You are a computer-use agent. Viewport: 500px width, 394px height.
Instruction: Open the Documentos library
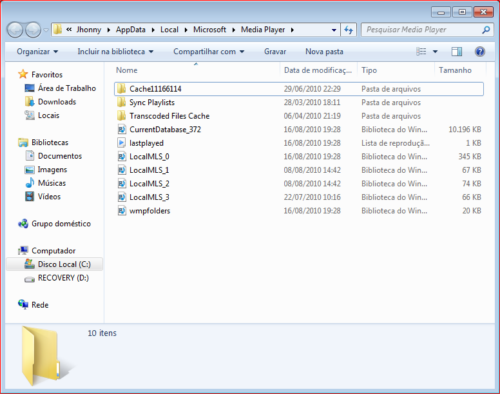click(60, 156)
